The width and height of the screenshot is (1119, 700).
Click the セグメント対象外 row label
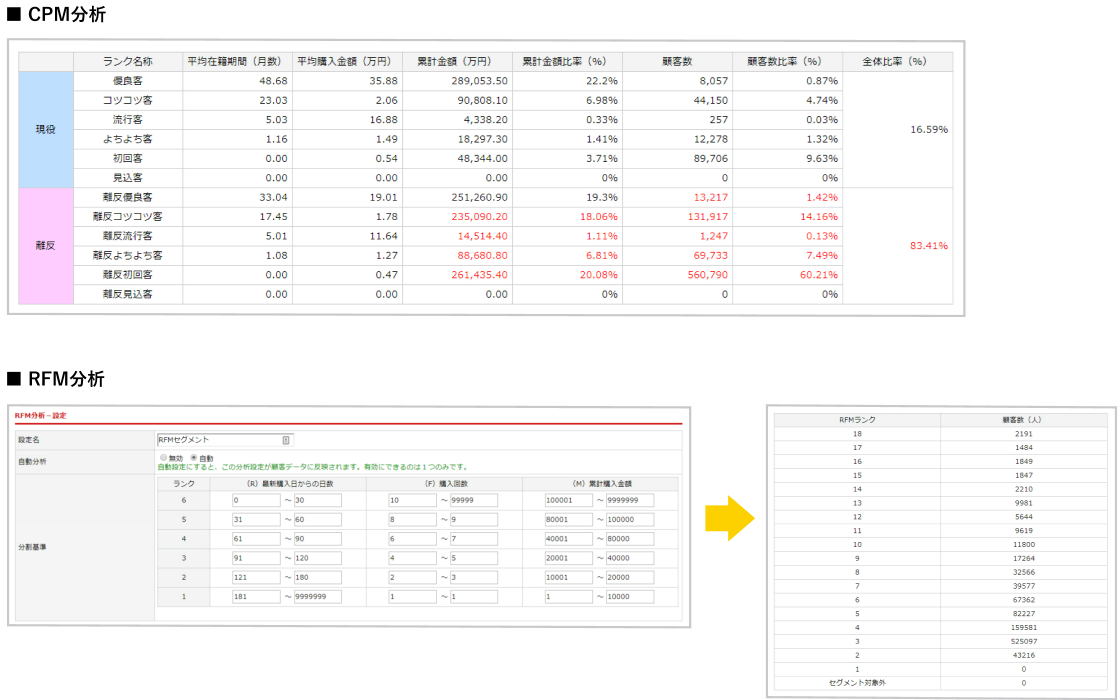click(857, 683)
